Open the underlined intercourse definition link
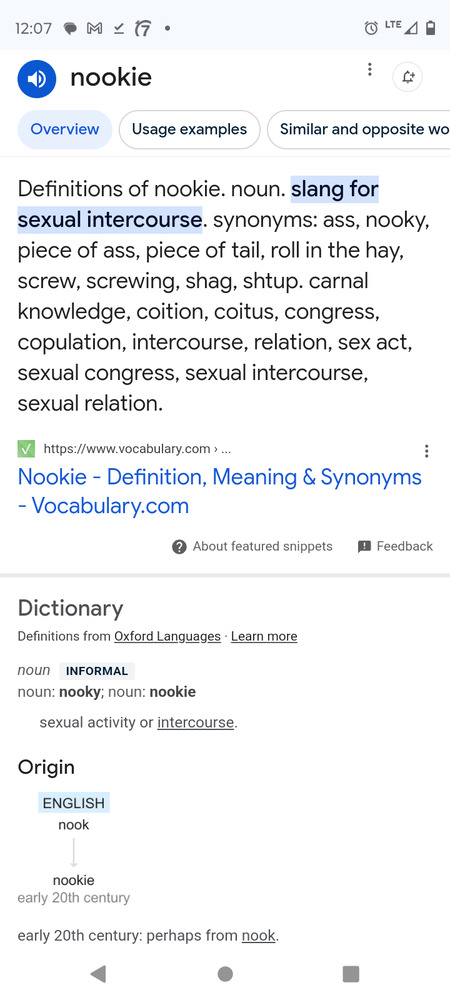Viewport: 450px width, 1000px height. (196, 723)
